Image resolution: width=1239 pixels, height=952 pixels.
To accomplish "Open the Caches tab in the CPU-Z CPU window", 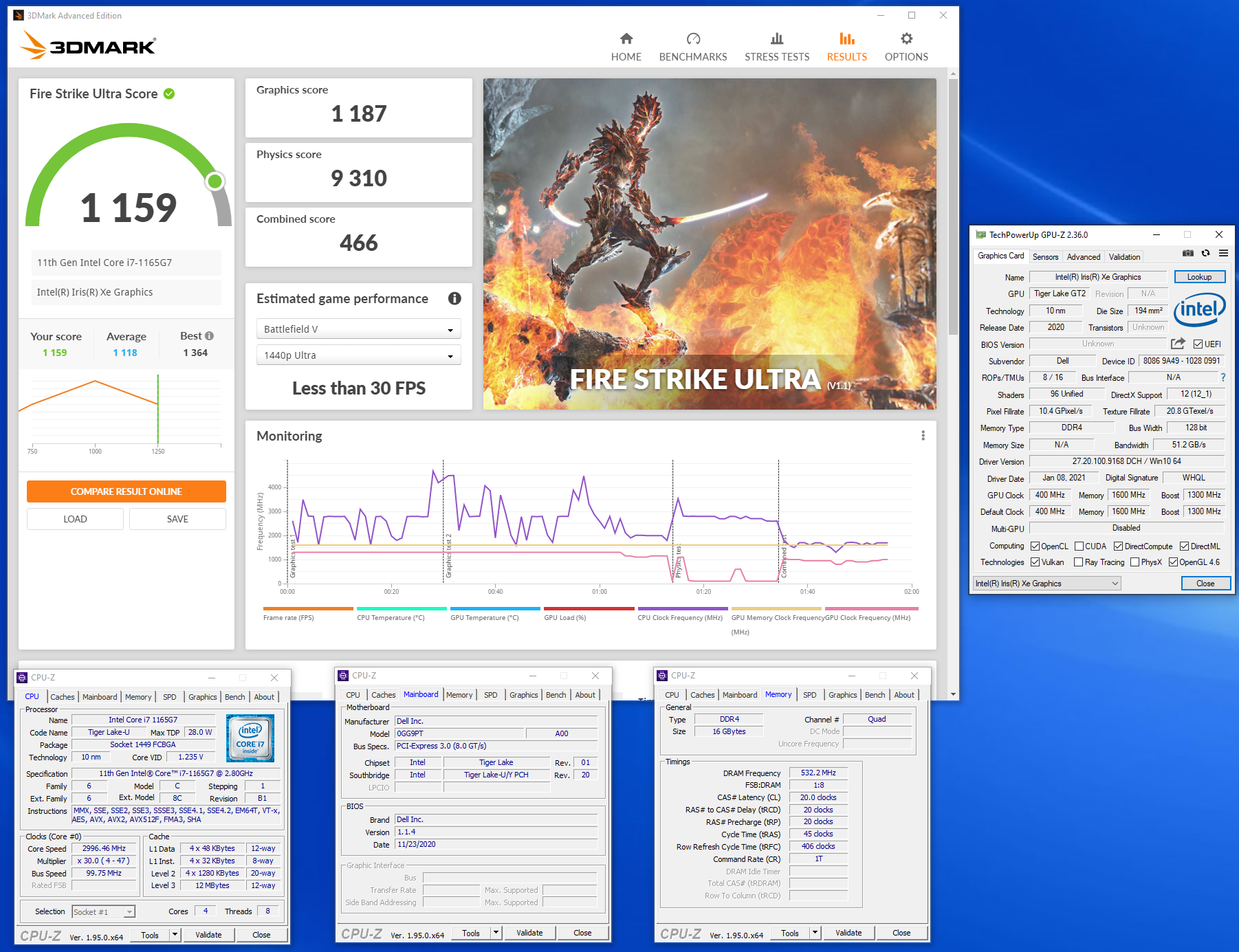I will [63, 697].
